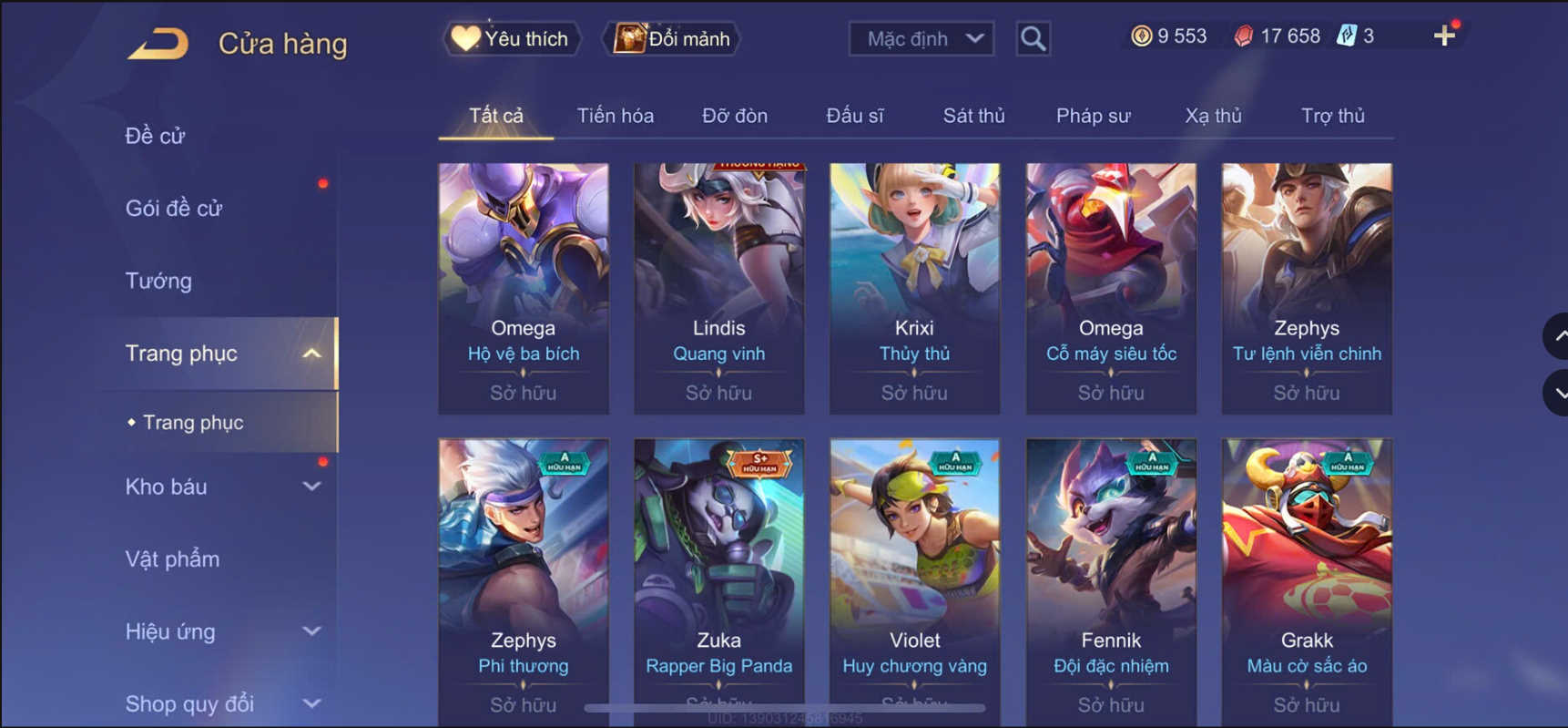Expand the Kho báu sidebar section
Screen dimensions: 1568x728
tap(311, 487)
